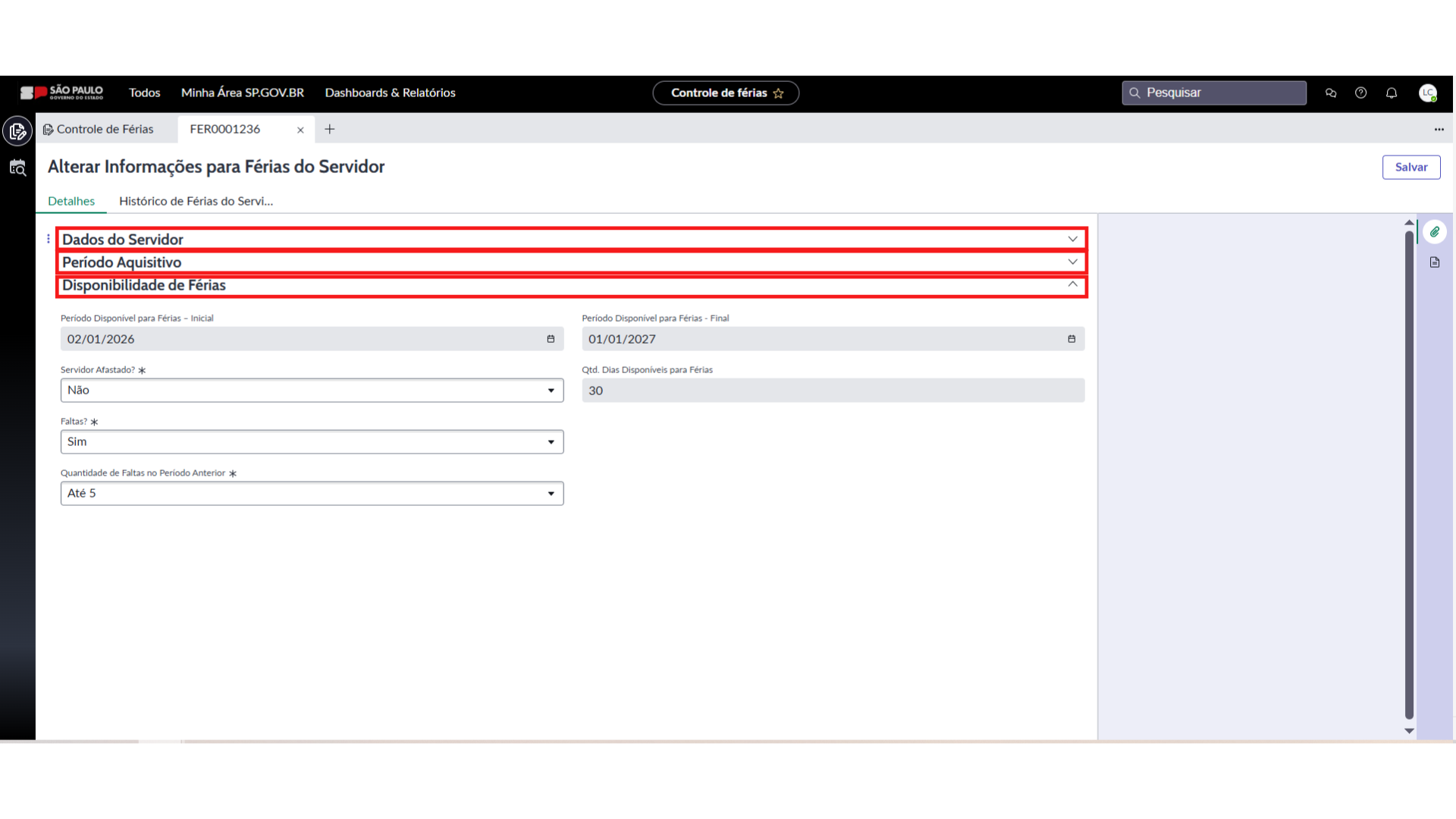This screenshot has height=819, width=1456.
Task: Favorite Controle de férias with star icon
Action: (x=779, y=93)
